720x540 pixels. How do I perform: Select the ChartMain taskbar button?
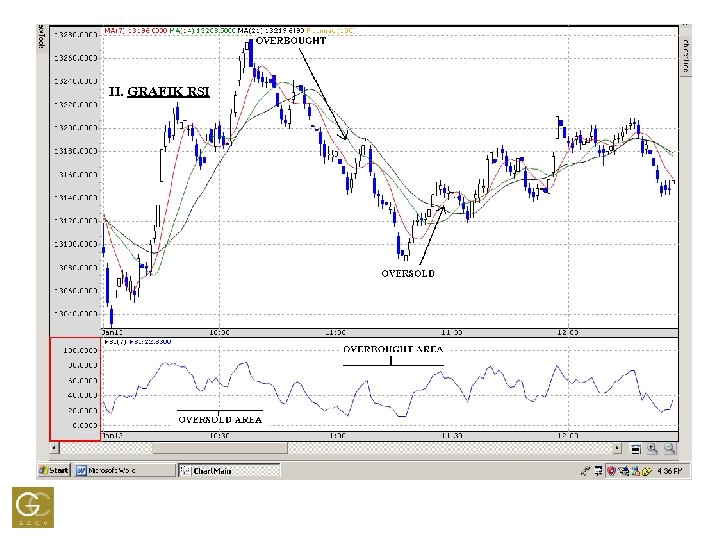click(229, 470)
